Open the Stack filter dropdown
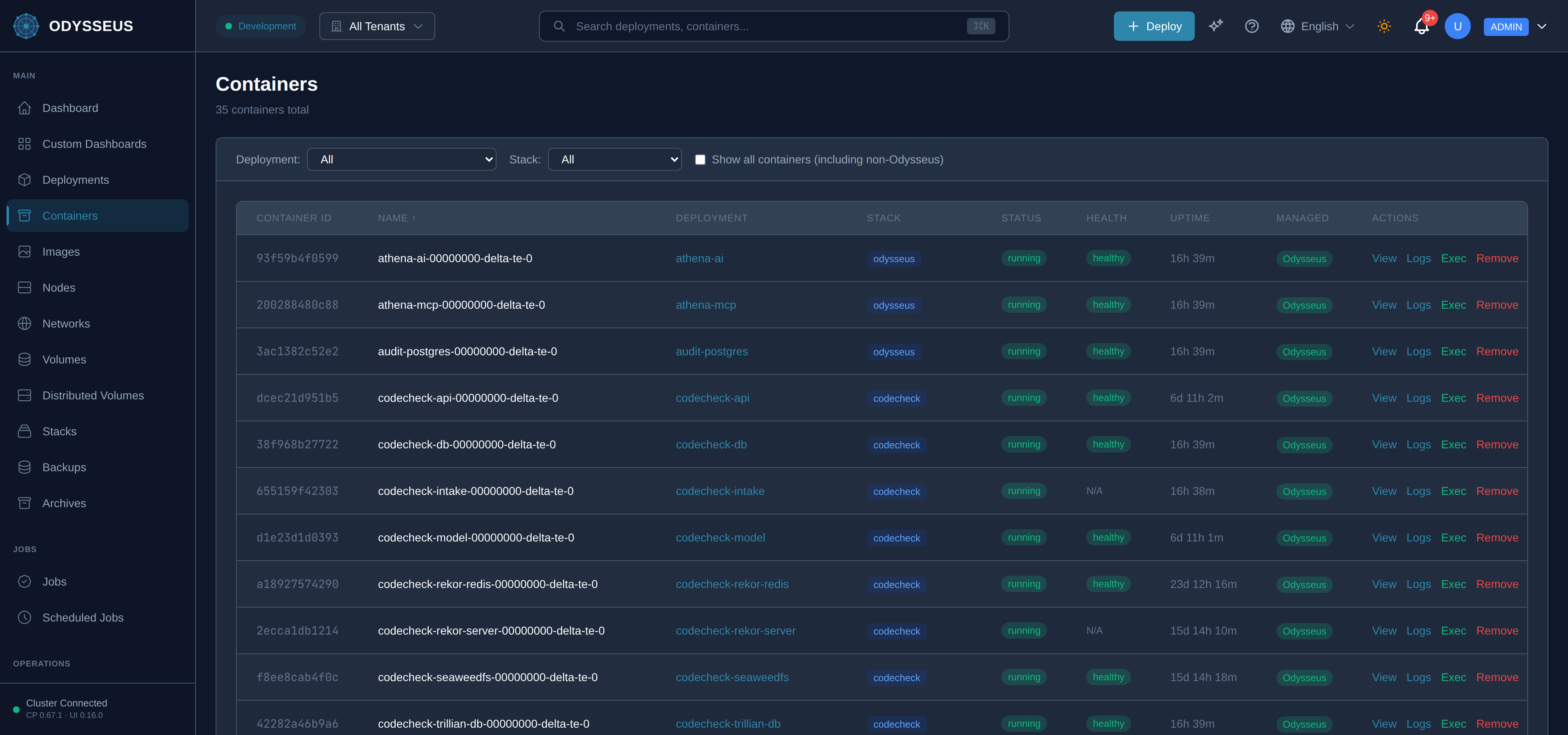Viewport: 1568px width, 735px height. [x=615, y=159]
